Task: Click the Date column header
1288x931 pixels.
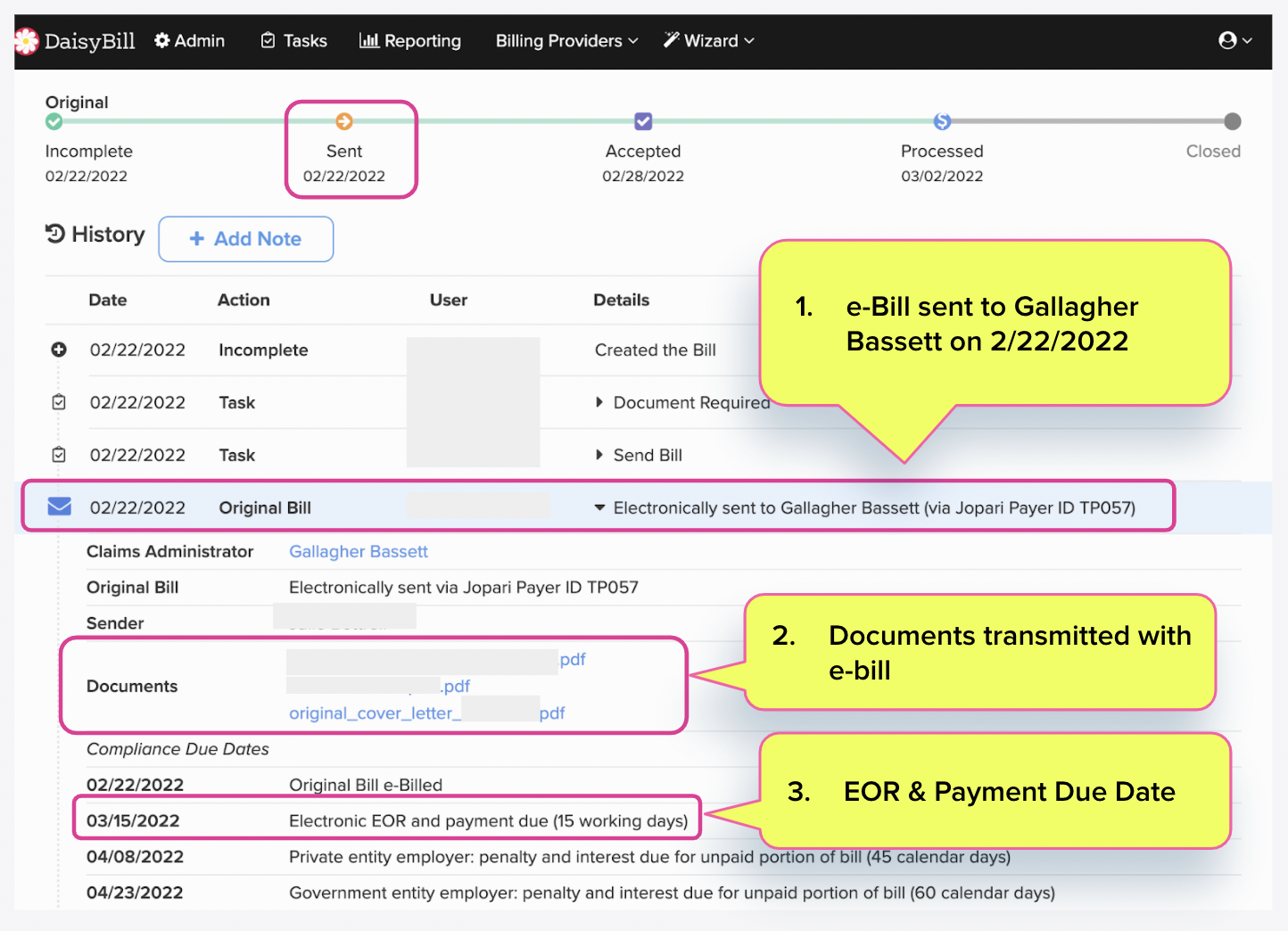Action: (x=108, y=301)
